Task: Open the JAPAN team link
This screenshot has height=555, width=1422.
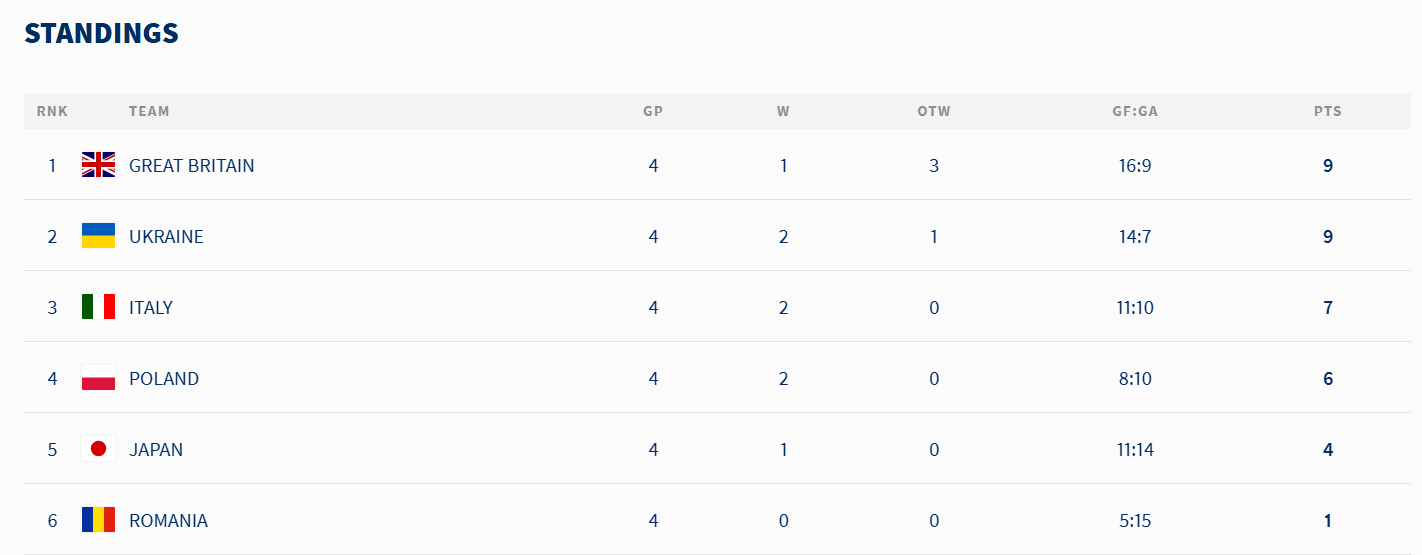Action: (x=156, y=449)
